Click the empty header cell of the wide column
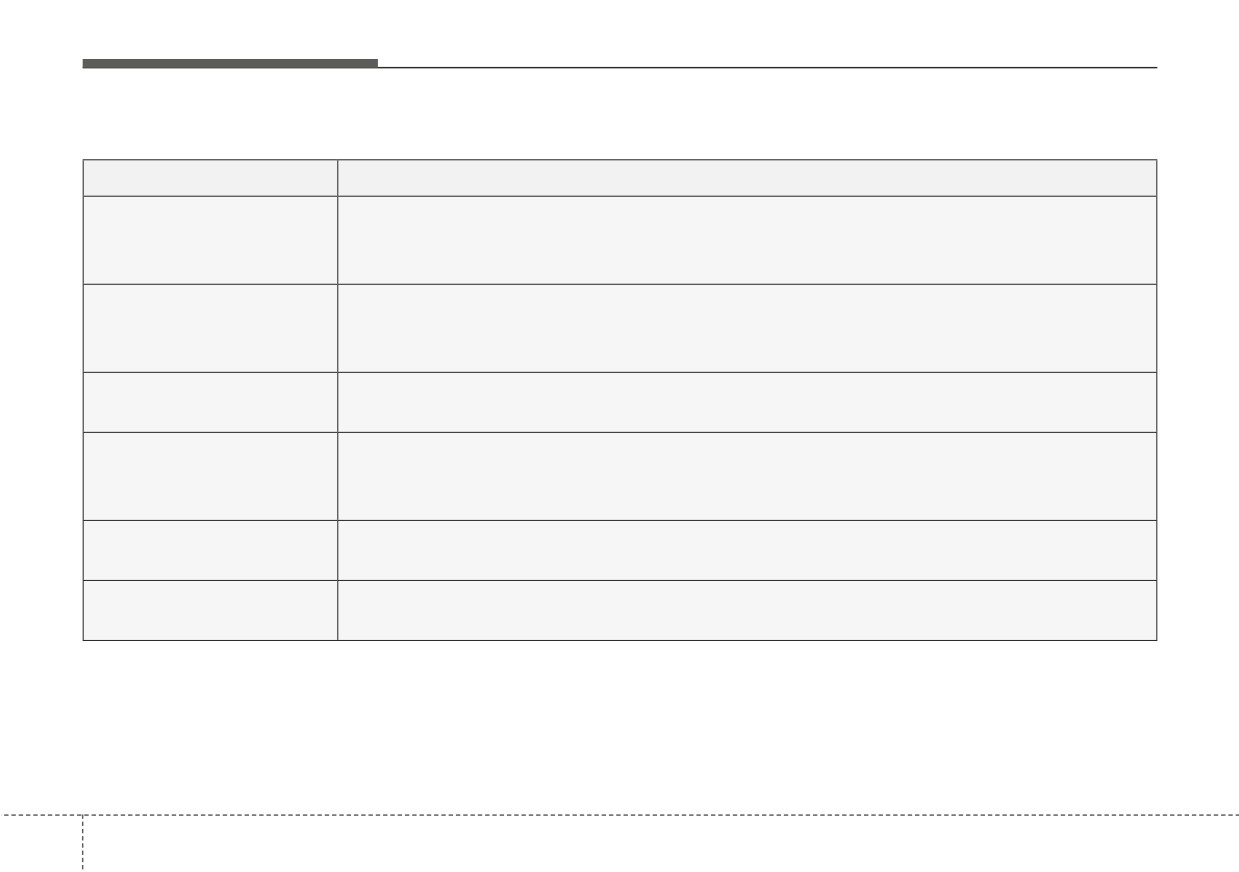1239x872 pixels. tap(747, 178)
